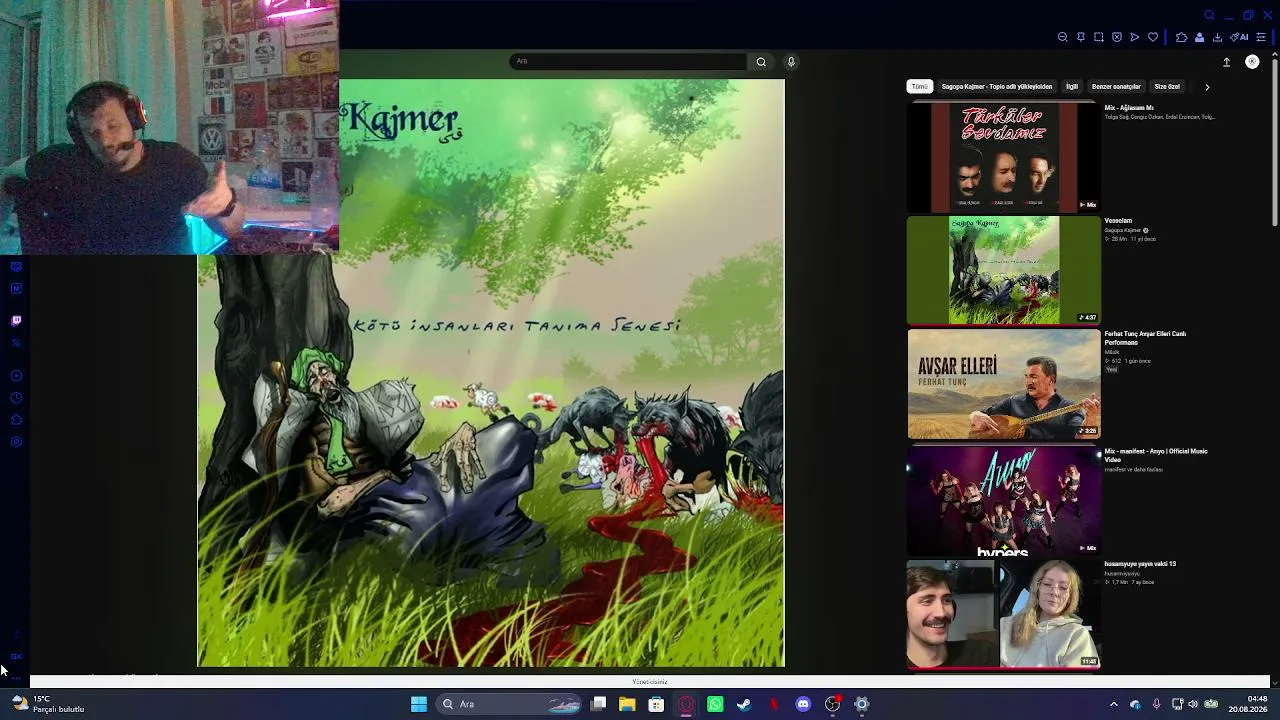
Task: Open the AI assistant button in toolbar
Action: tap(1240, 37)
